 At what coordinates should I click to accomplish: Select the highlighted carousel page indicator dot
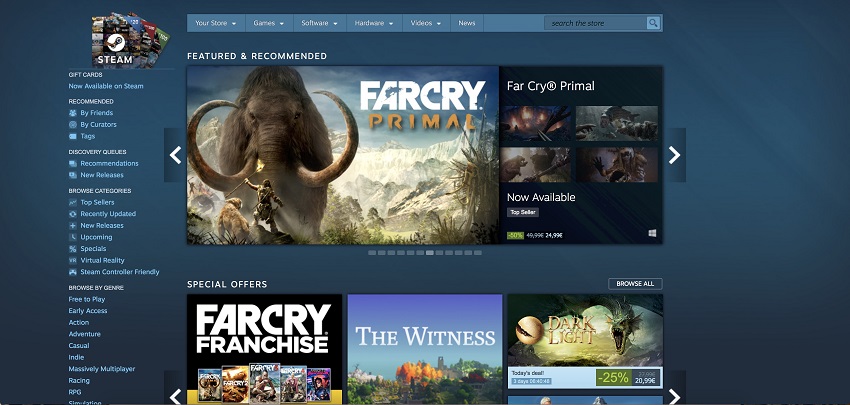429,253
